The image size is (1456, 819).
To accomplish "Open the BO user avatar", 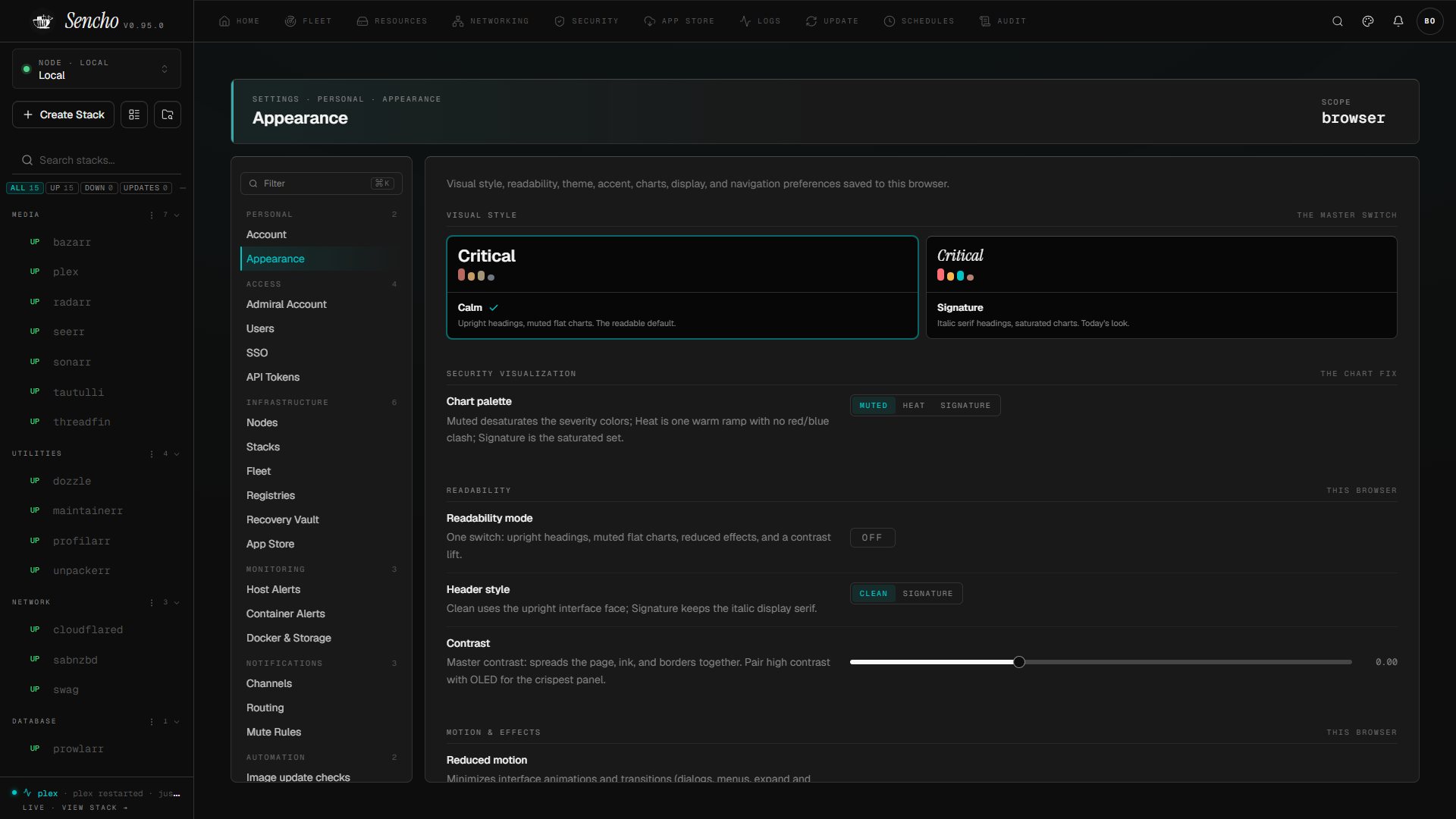I will [1430, 21].
